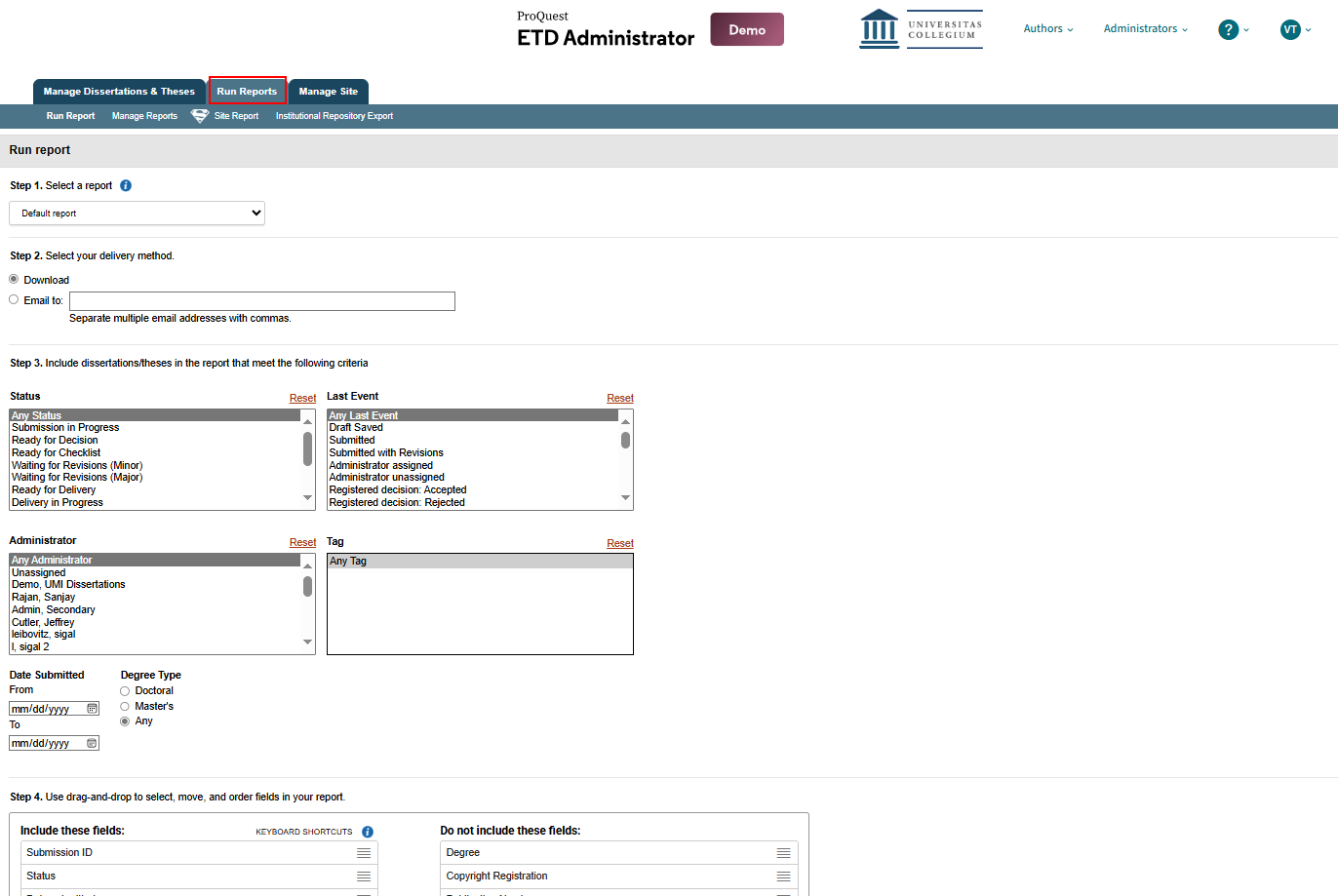Click the Site Report graduation cap icon

click(200, 116)
